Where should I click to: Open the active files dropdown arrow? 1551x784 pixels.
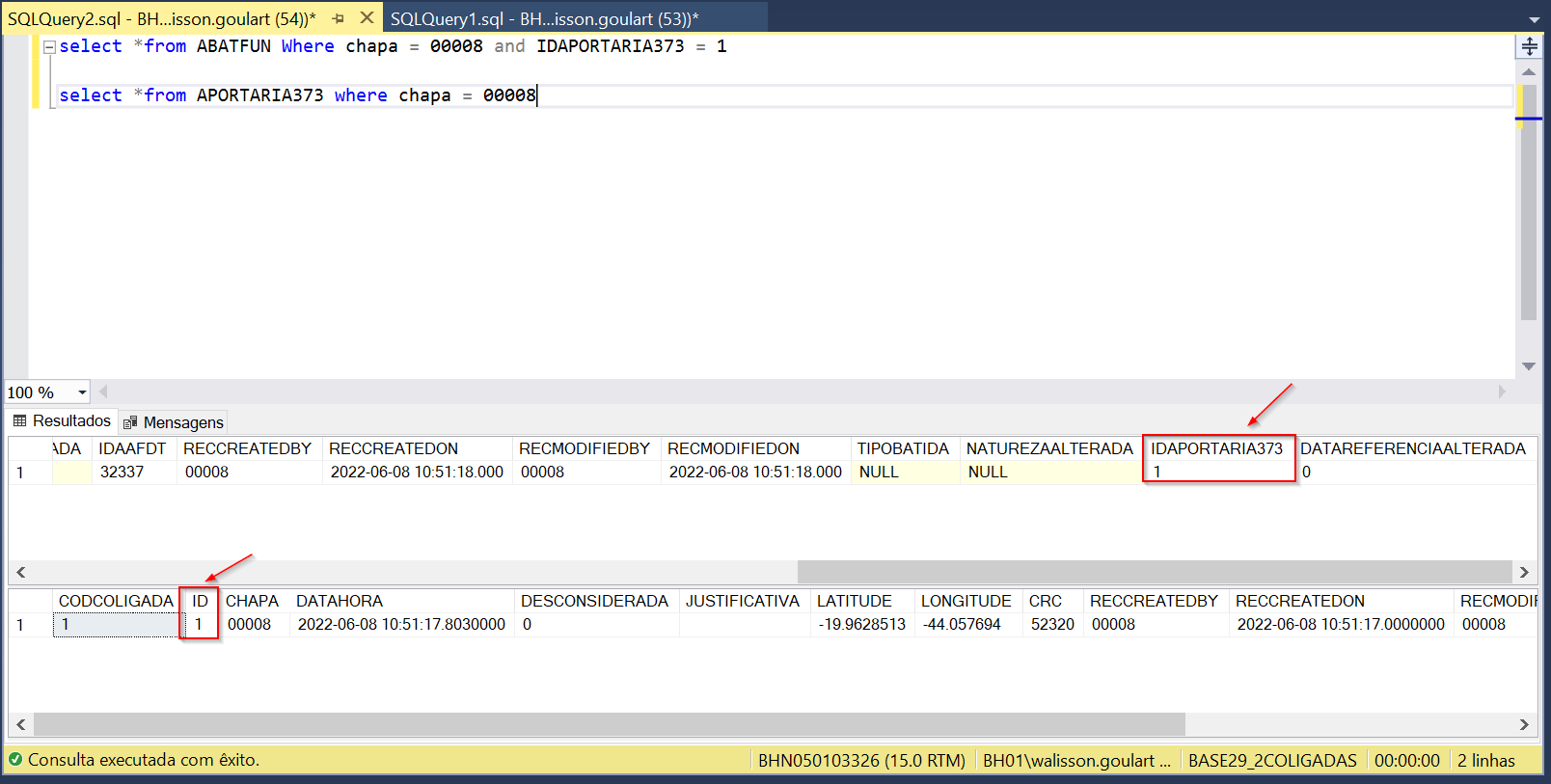tap(1535, 19)
